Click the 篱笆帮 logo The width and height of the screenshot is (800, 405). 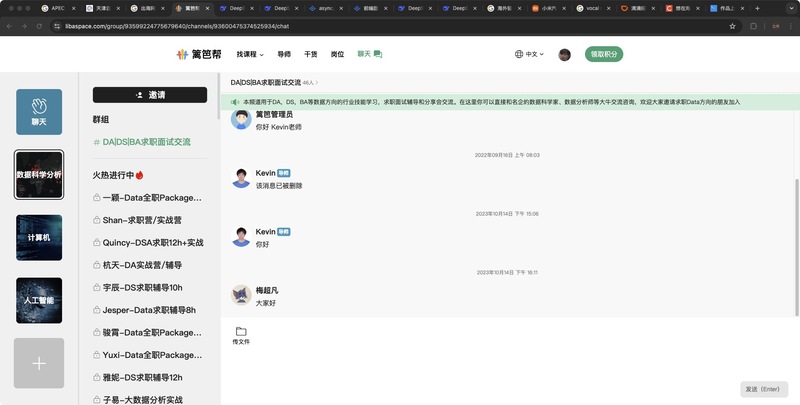199,54
